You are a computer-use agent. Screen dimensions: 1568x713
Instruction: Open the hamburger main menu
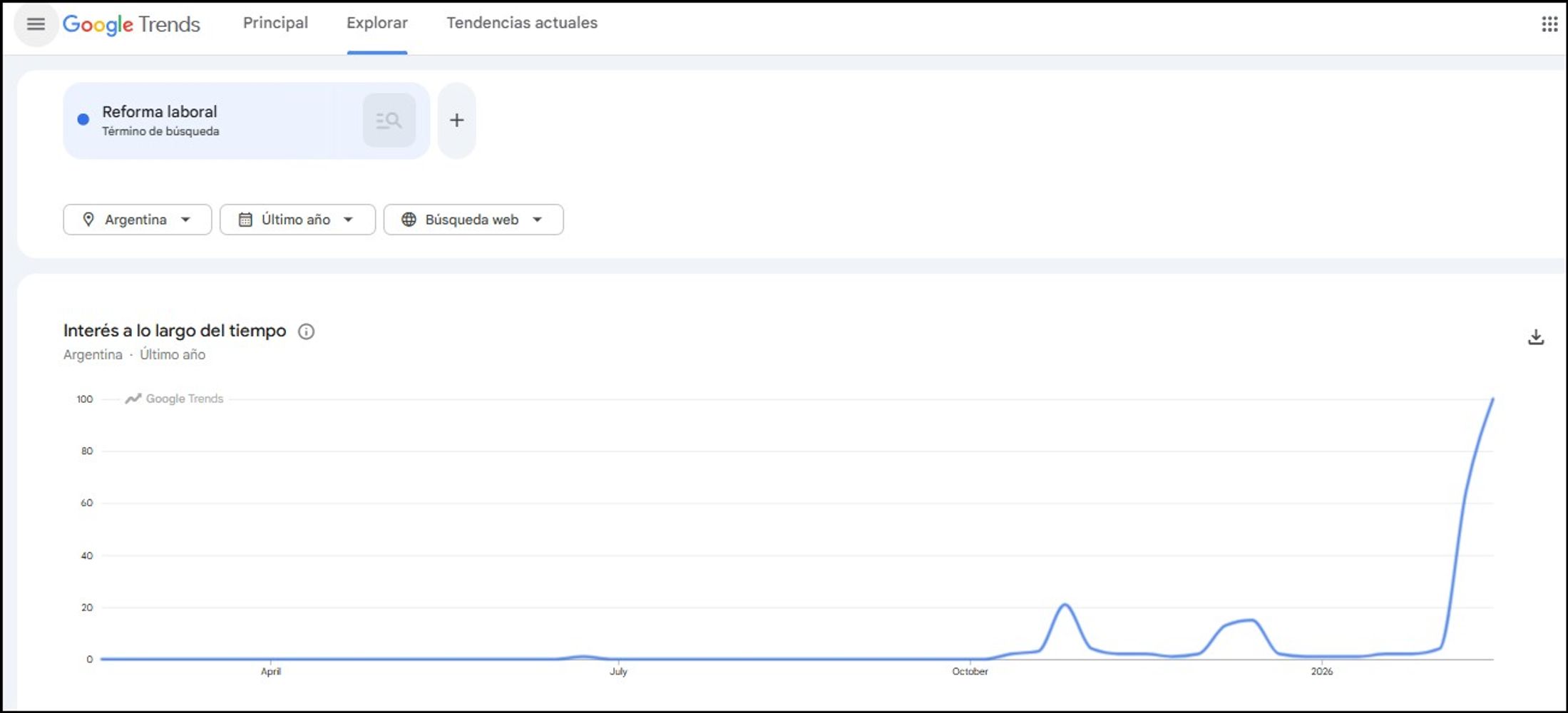(36, 24)
